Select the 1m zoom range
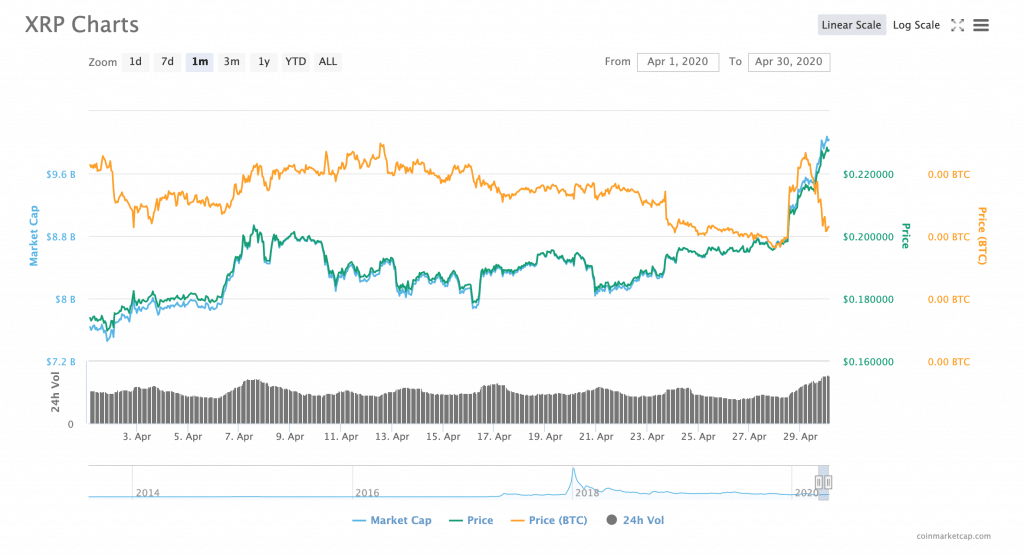The height and width of the screenshot is (557, 1024). [199, 62]
